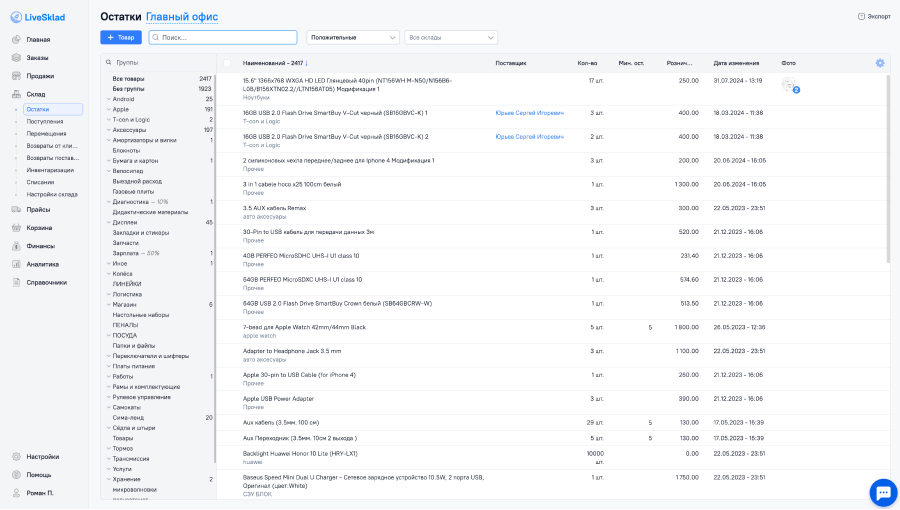Expand the Дисплеи group
Screen dimensions: 900x510
coord(108,223)
